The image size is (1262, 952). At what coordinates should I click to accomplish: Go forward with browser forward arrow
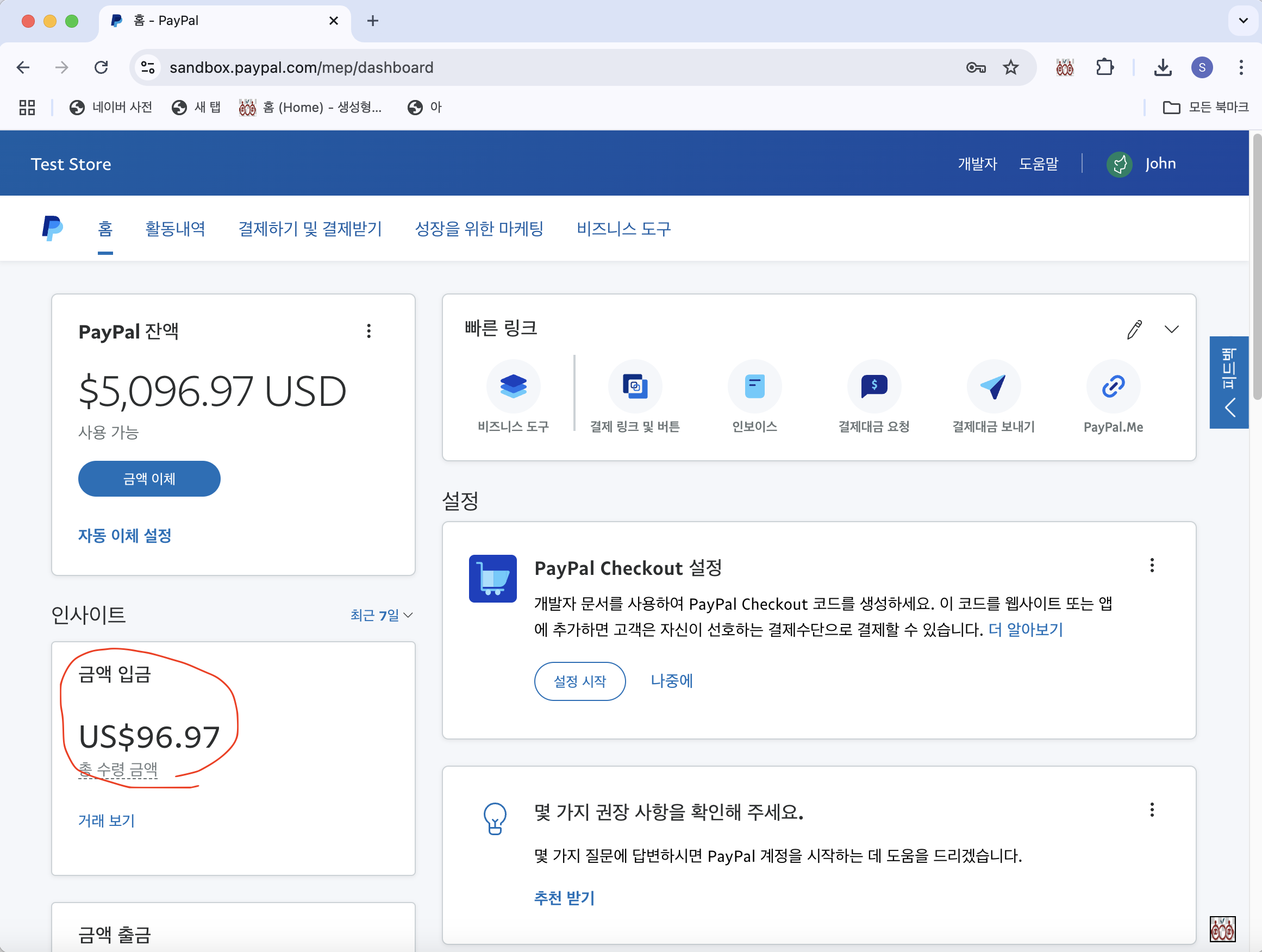61,67
